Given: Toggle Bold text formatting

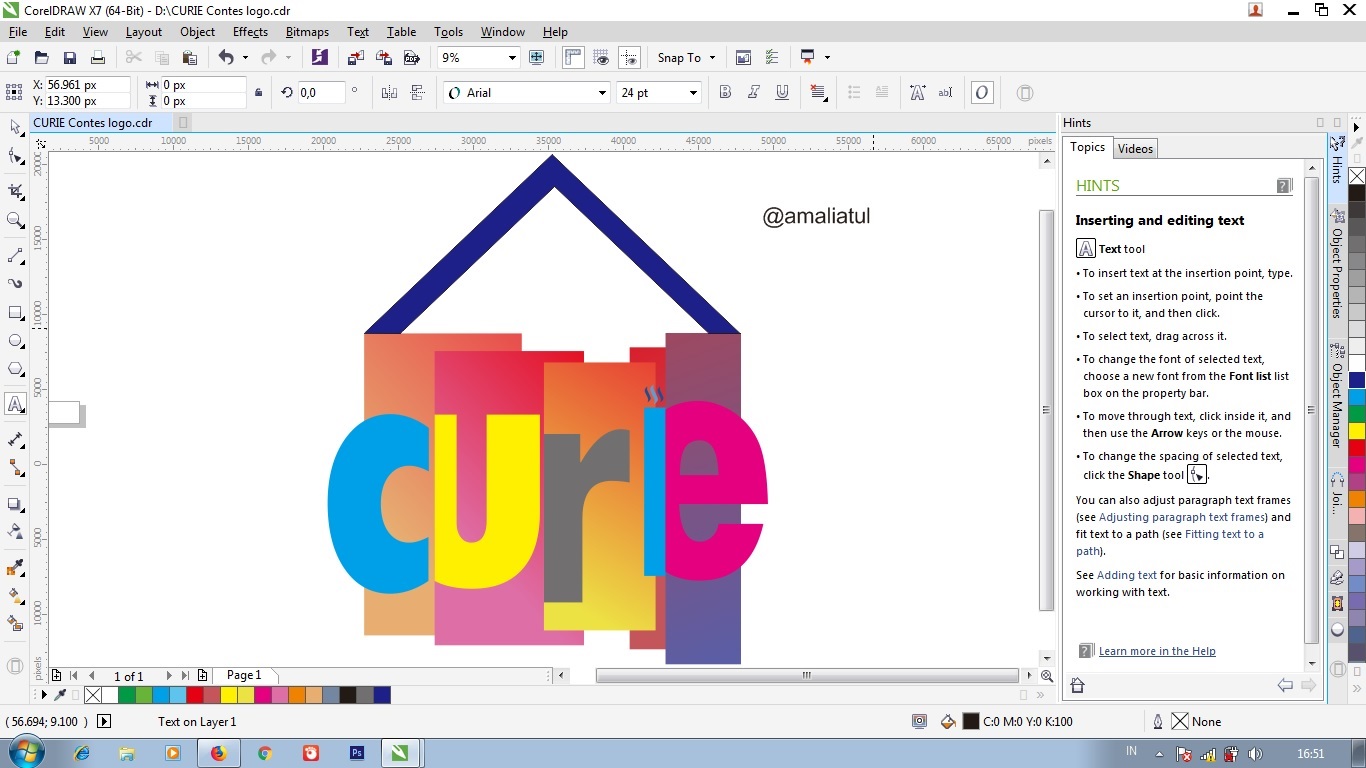Looking at the screenshot, I should coord(726,93).
